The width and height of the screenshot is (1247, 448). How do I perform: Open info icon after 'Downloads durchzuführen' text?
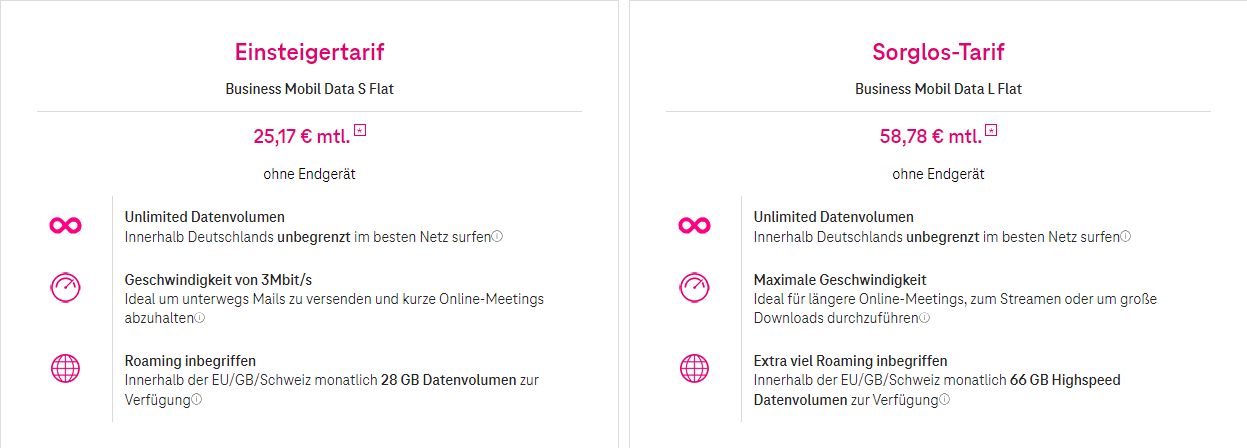[x=925, y=318]
